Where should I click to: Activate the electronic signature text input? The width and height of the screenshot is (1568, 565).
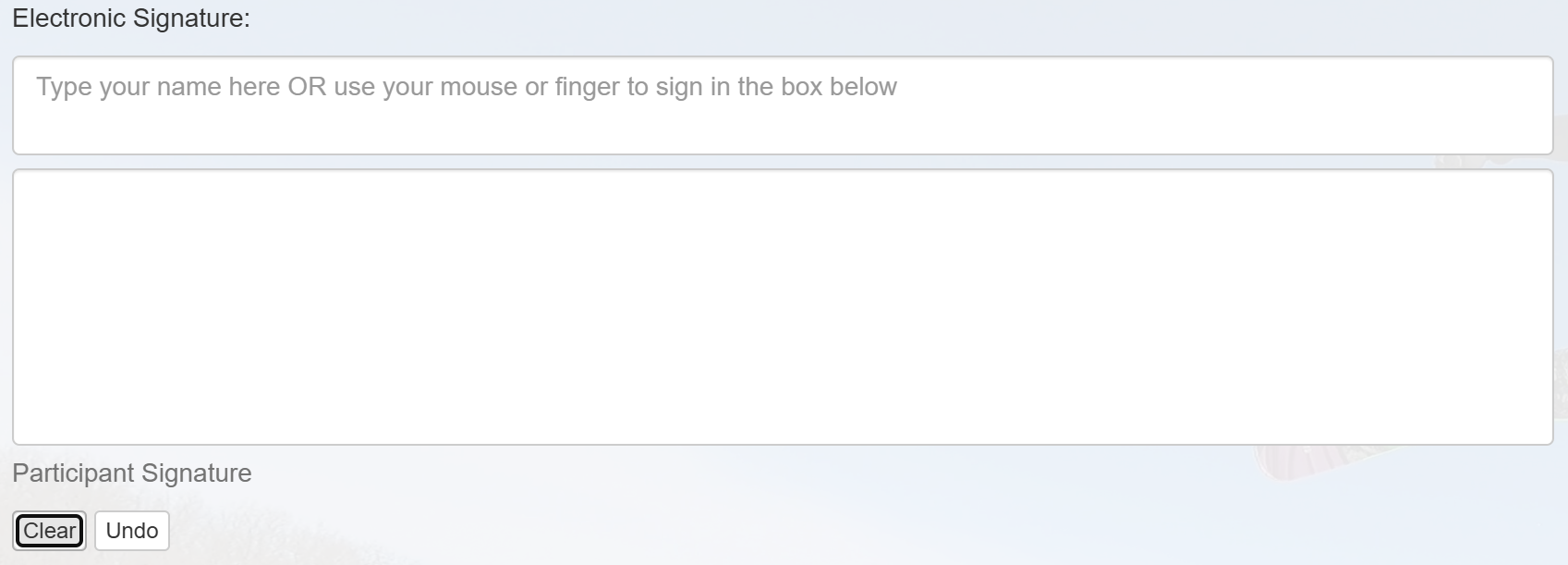pyautogui.click(x=782, y=105)
